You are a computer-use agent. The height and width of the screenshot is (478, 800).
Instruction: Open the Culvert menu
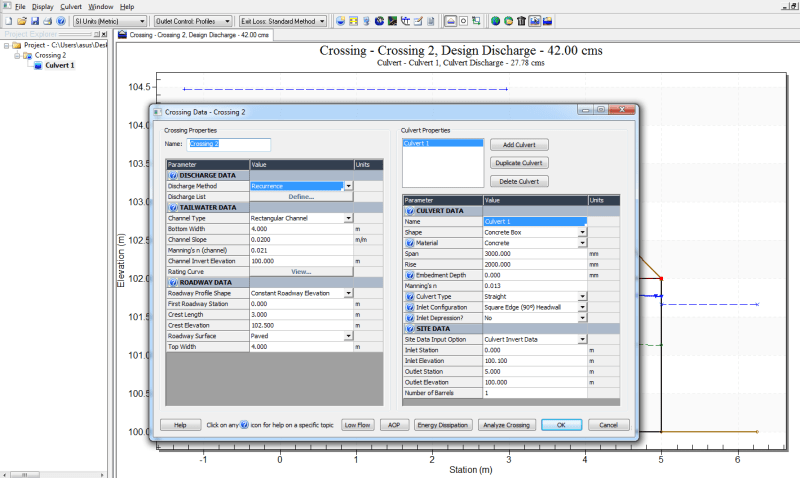(71, 7)
